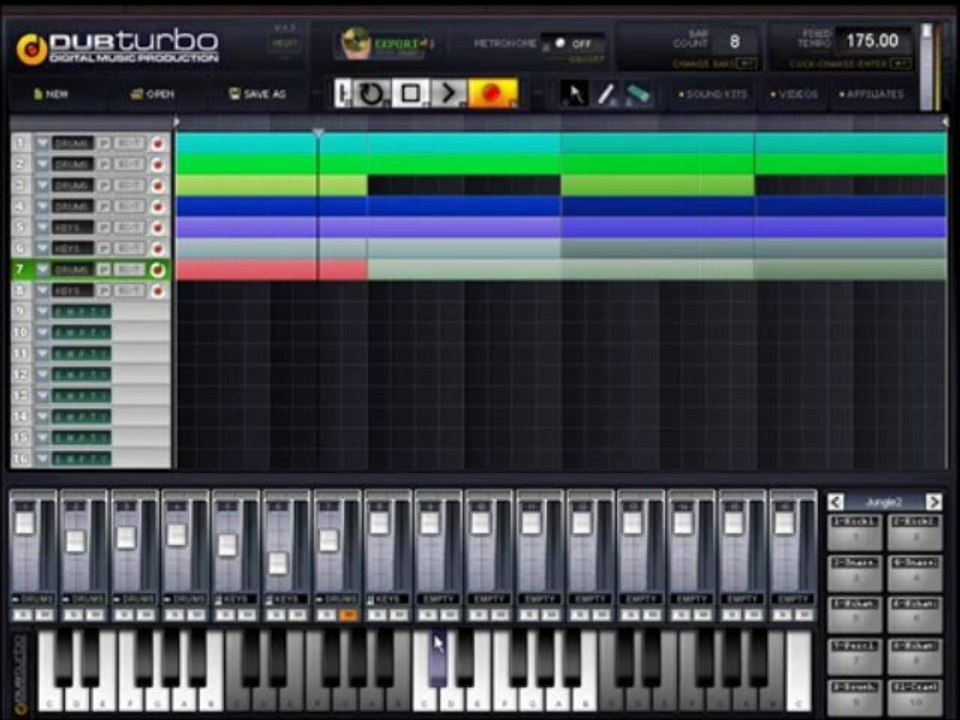Open track 6 dropdown arrow
960x720 pixels.
point(42,249)
